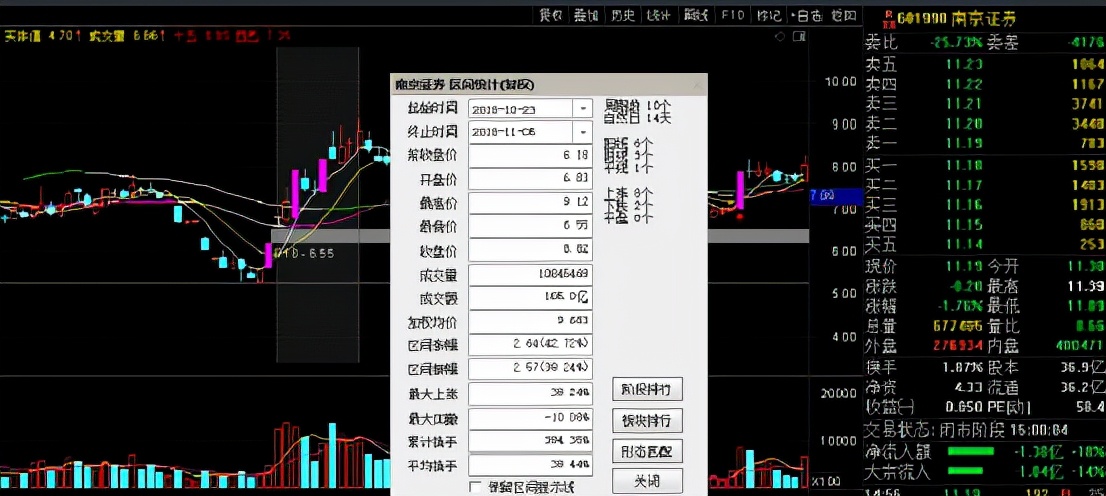1106x496 pixels.
Task: Click the 最高价 value field
Action: coord(530,203)
